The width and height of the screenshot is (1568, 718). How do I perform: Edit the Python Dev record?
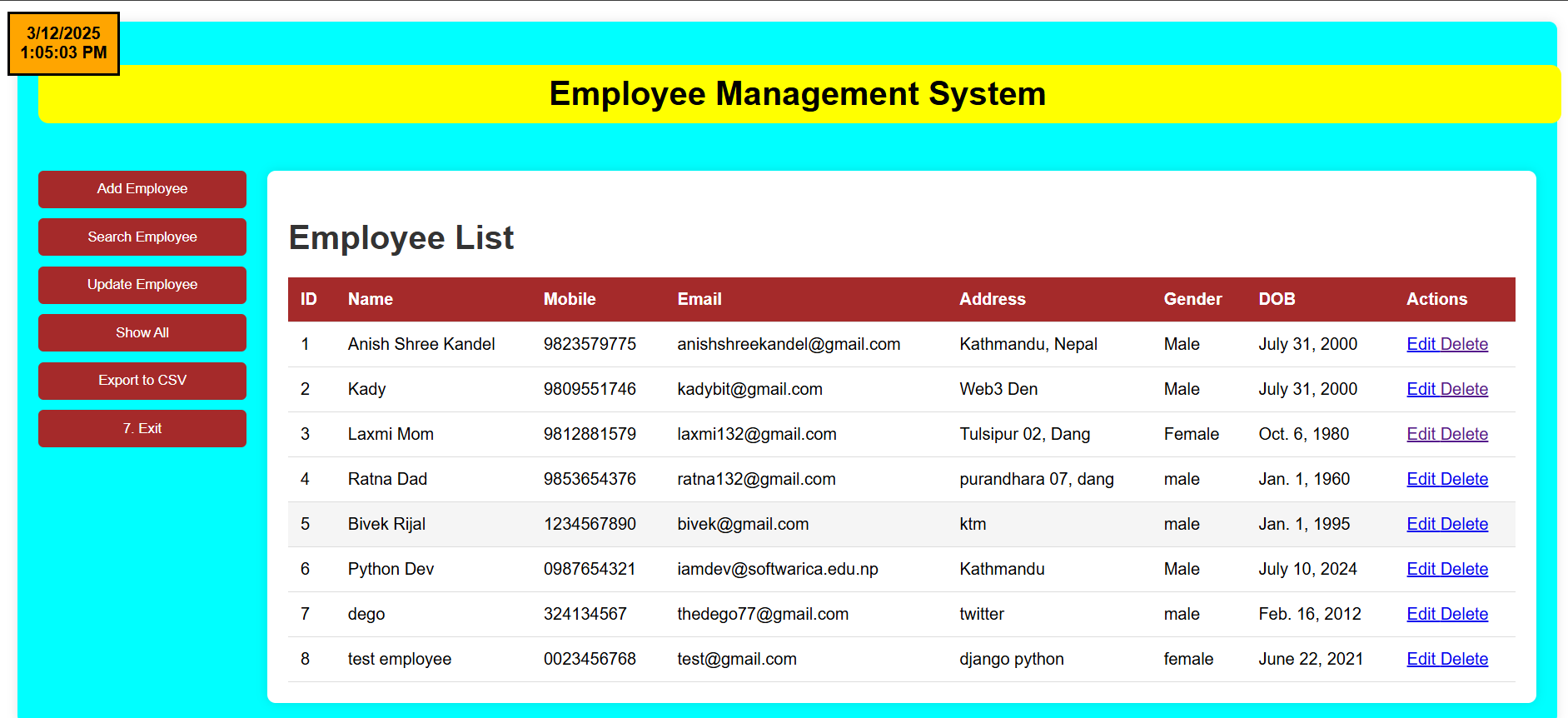click(x=1421, y=569)
